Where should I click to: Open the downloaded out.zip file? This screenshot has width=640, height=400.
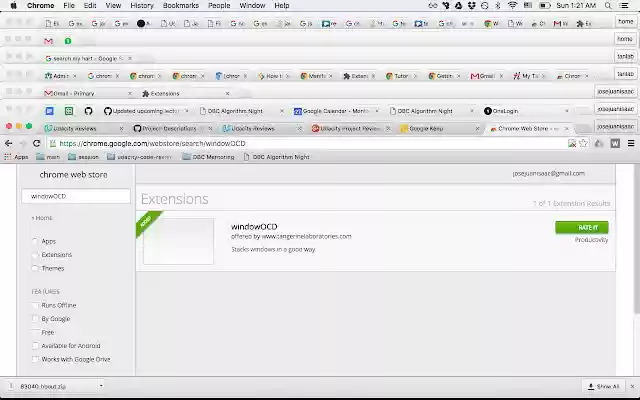coord(43,386)
